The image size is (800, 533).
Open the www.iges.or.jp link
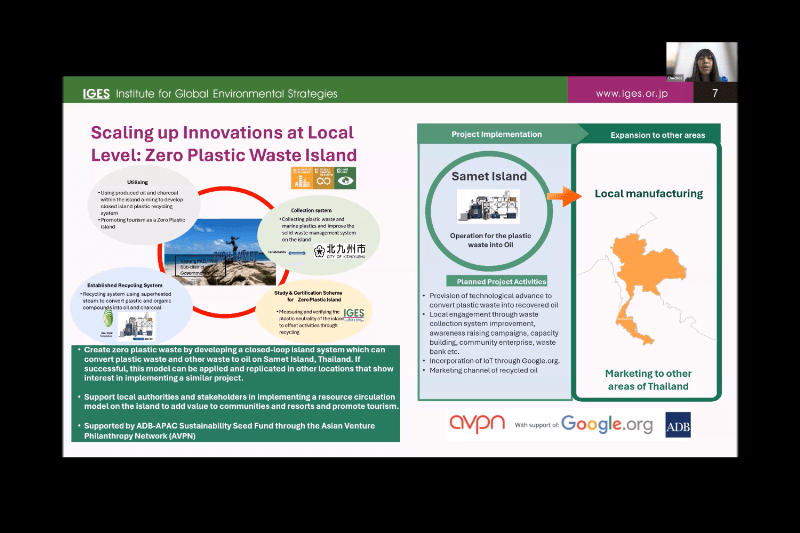632,94
